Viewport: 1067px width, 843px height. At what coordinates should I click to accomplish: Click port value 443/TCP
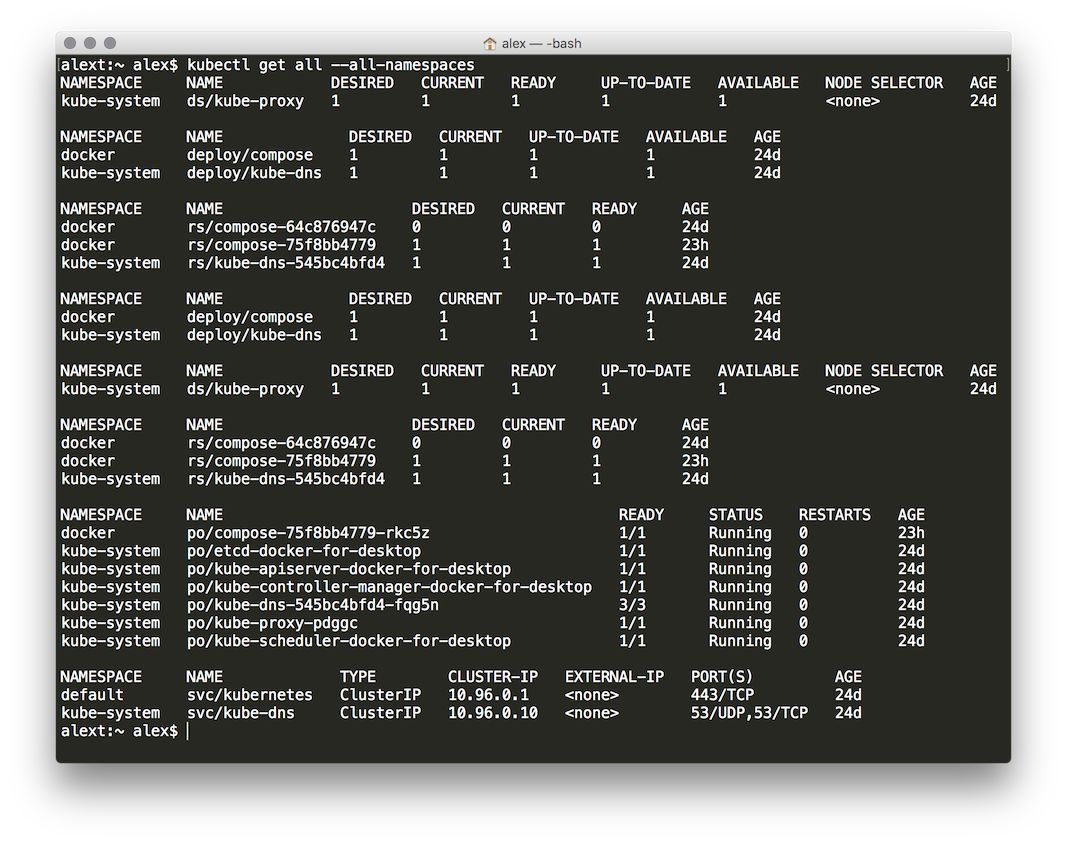(x=722, y=695)
